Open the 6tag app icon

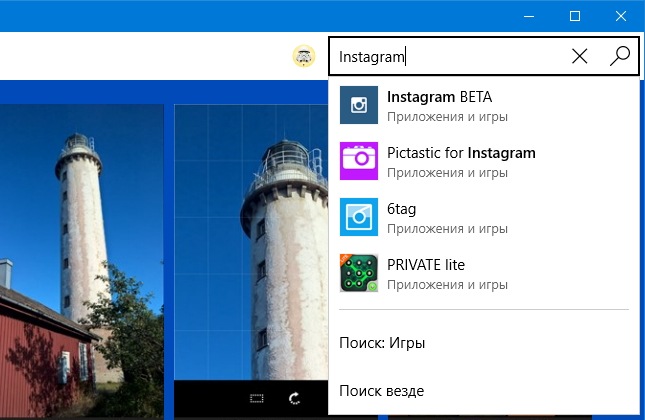(x=359, y=217)
